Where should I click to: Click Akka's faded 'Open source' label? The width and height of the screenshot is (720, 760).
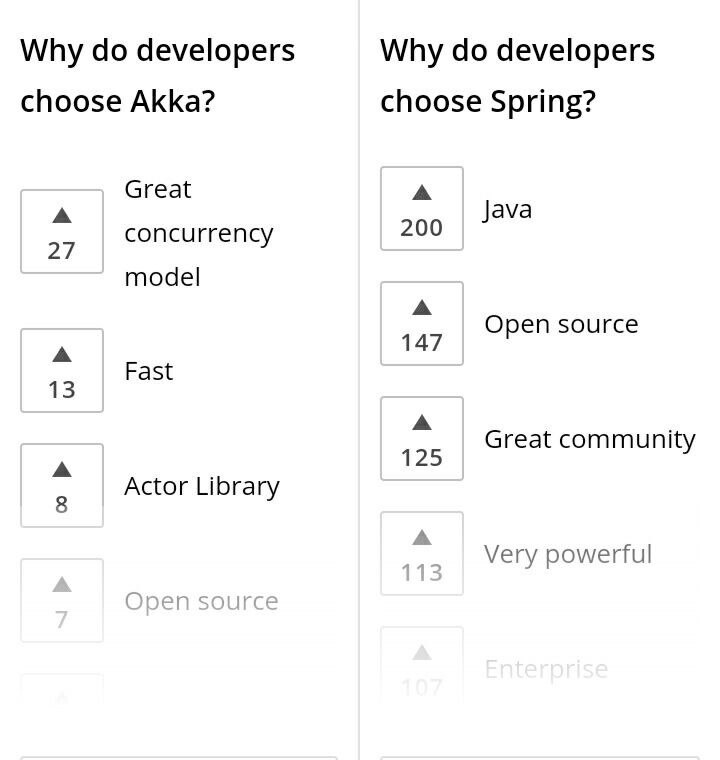[x=201, y=602]
